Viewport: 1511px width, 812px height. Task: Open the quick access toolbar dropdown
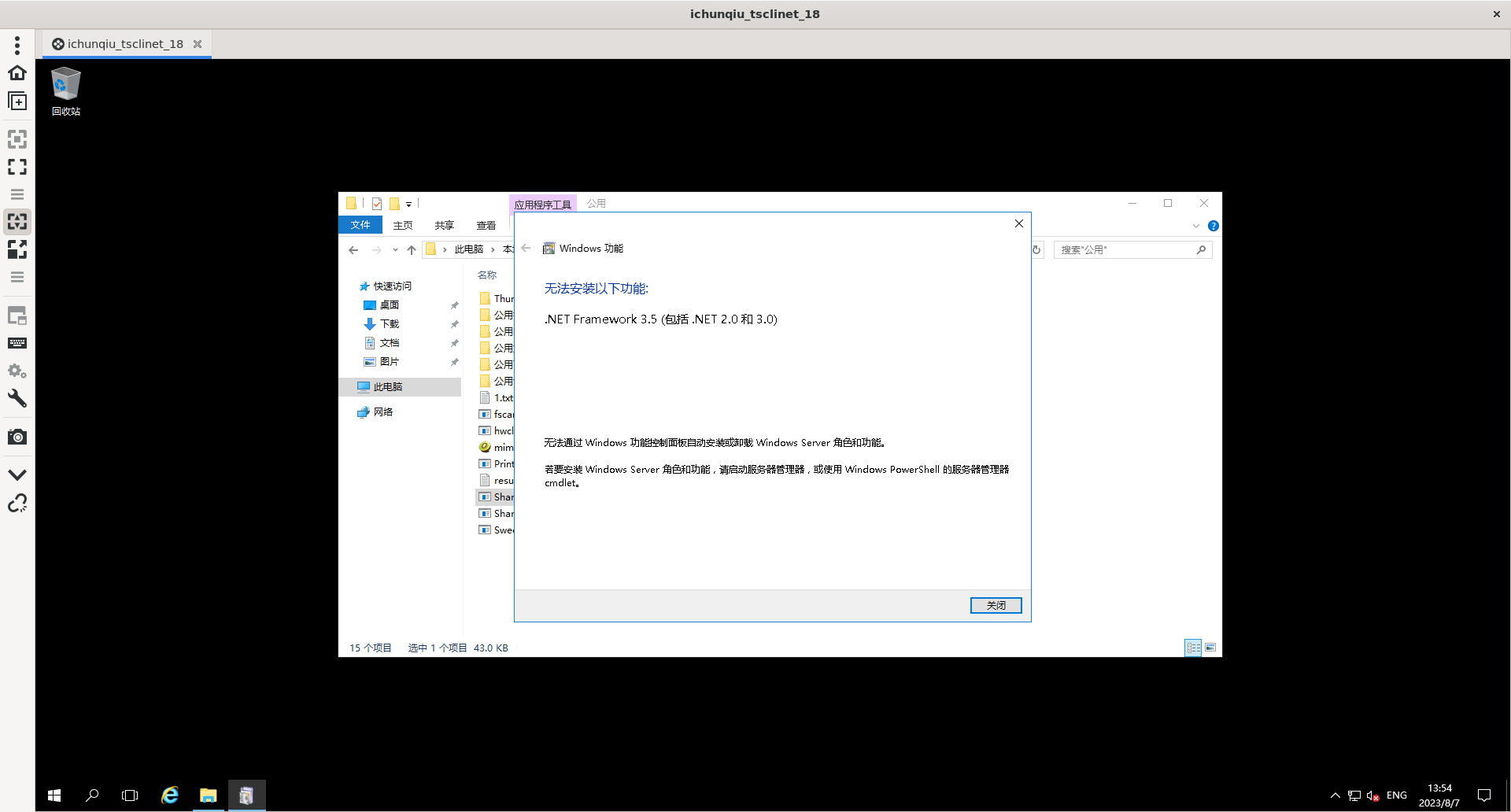(x=408, y=205)
